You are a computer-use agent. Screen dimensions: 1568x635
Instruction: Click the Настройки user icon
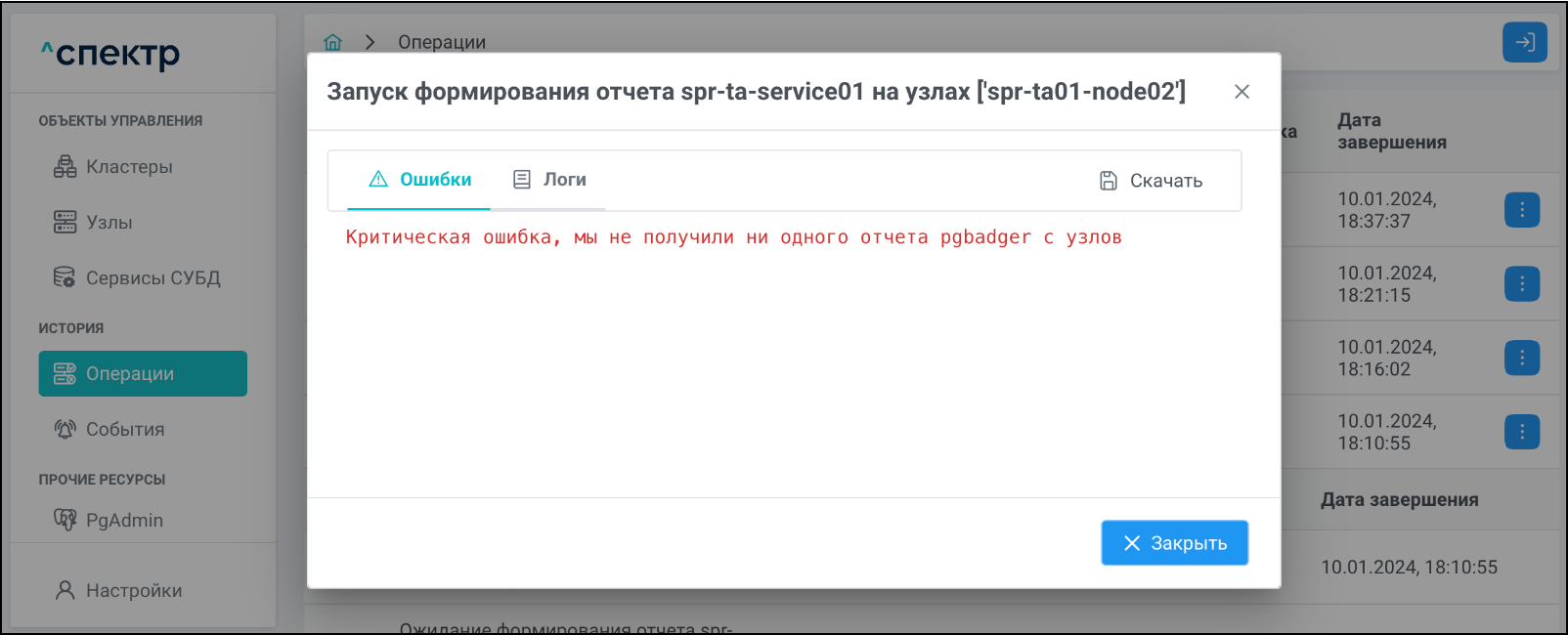click(65, 590)
